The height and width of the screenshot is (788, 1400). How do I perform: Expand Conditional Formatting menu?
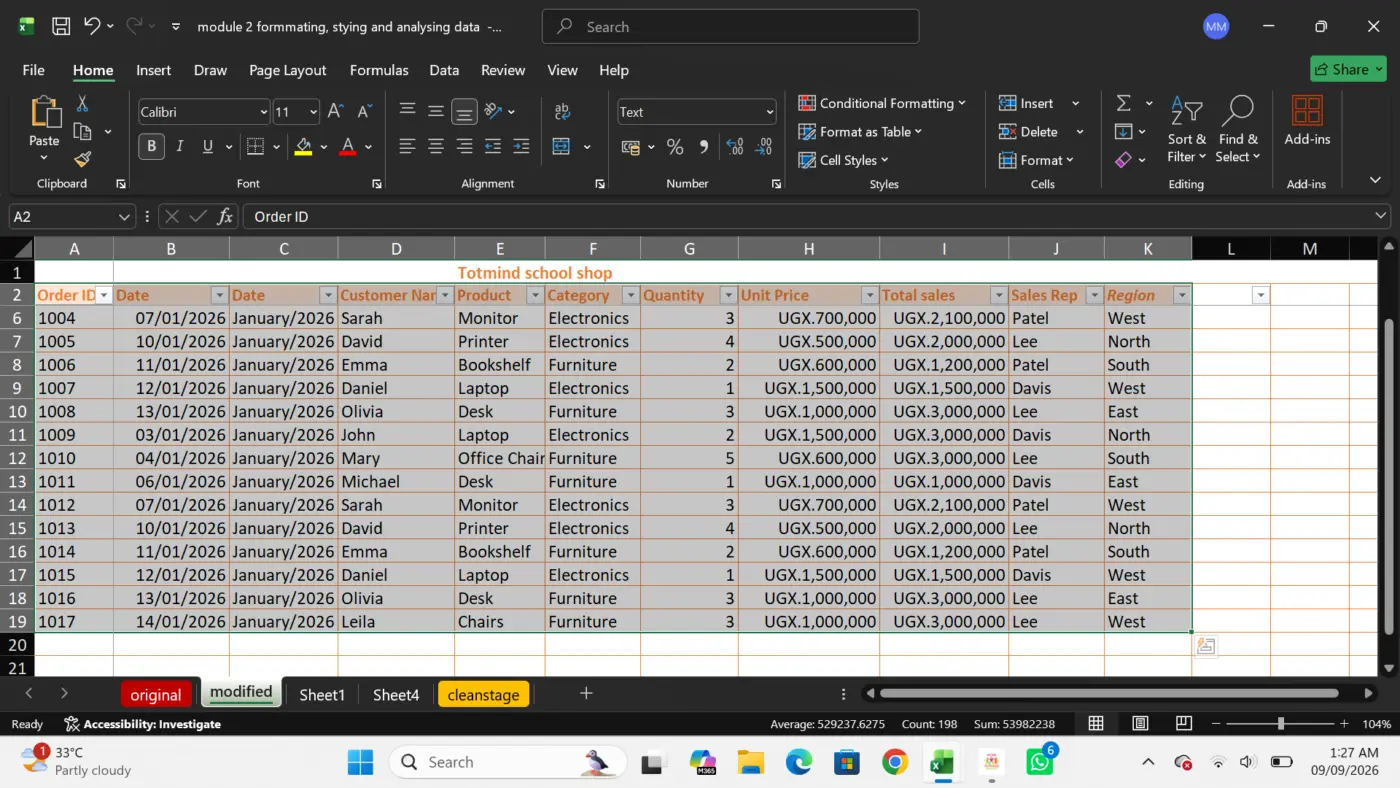coord(882,103)
